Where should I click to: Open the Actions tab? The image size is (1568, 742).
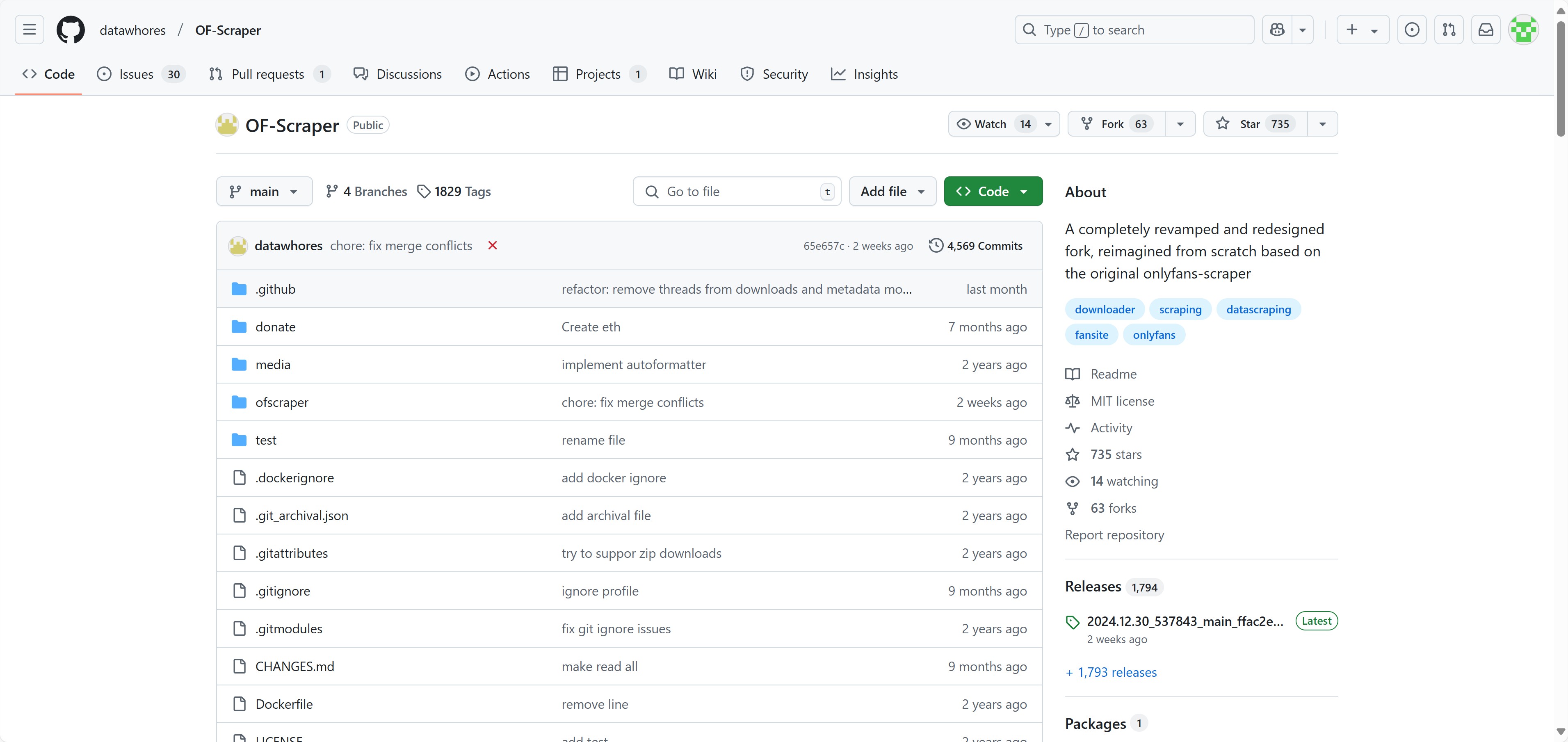click(497, 74)
